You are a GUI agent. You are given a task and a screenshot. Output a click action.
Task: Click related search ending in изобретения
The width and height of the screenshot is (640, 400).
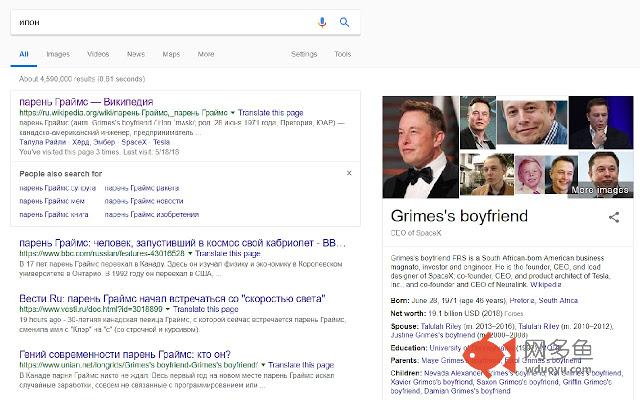151,214
